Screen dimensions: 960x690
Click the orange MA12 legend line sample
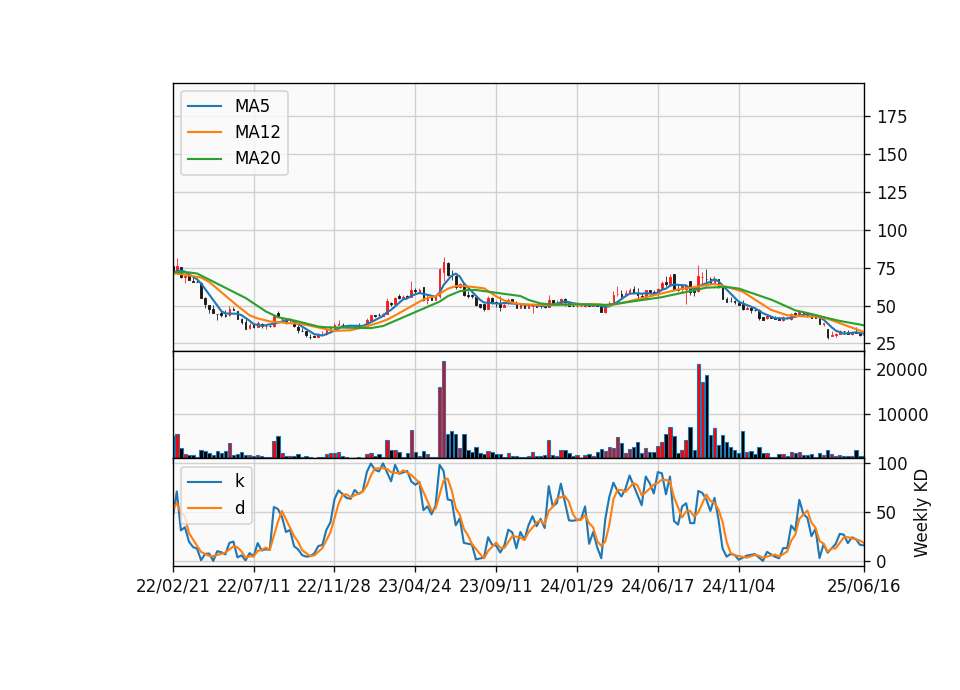click(x=204, y=132)
